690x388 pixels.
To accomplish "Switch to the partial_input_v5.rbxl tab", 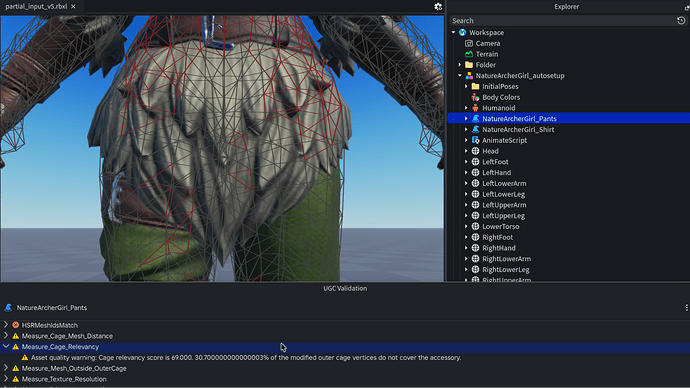I will point(36,7).
